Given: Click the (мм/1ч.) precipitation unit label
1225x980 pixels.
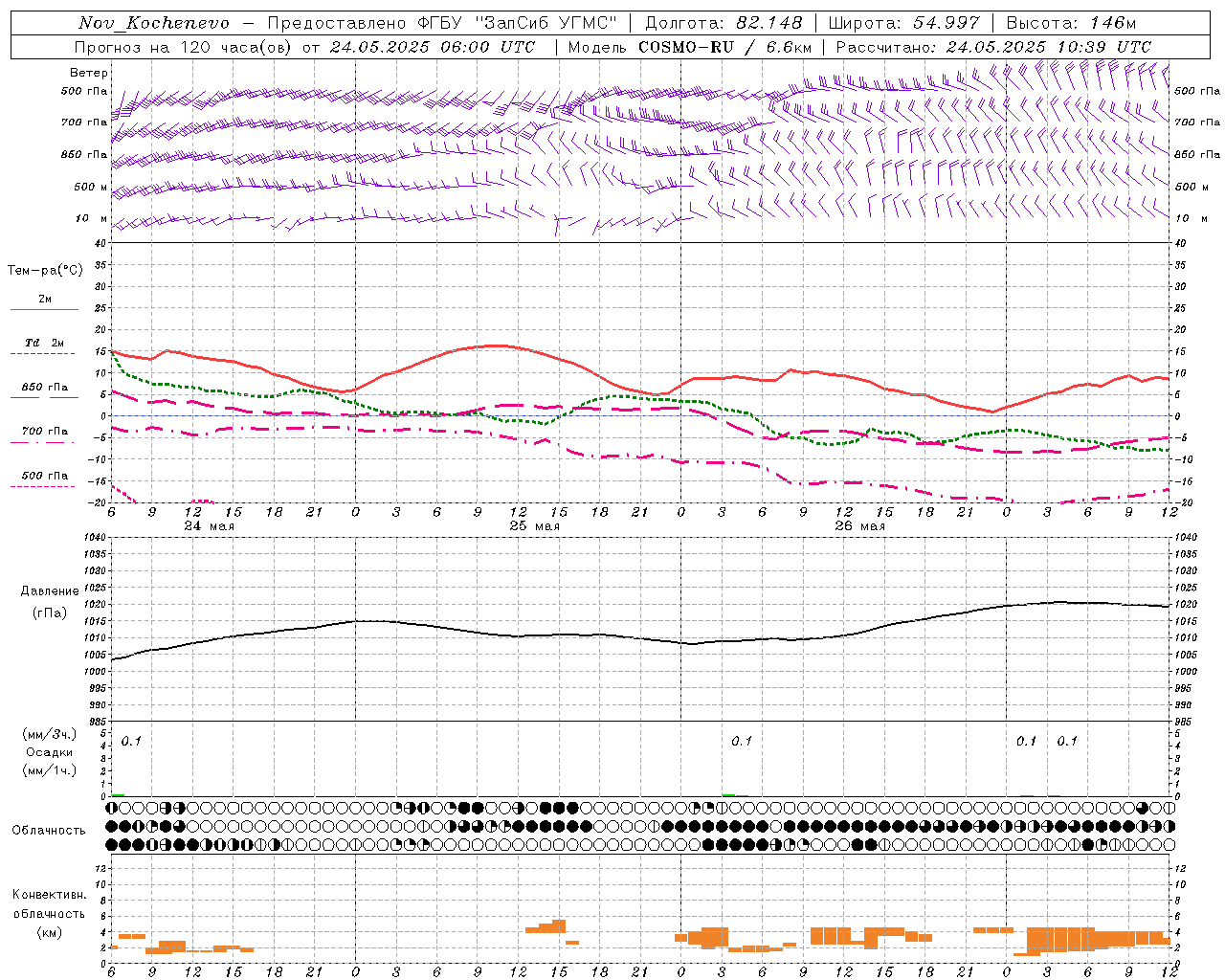Looking at the screenshot, I should pyautogui.click(x=50, y=770).
